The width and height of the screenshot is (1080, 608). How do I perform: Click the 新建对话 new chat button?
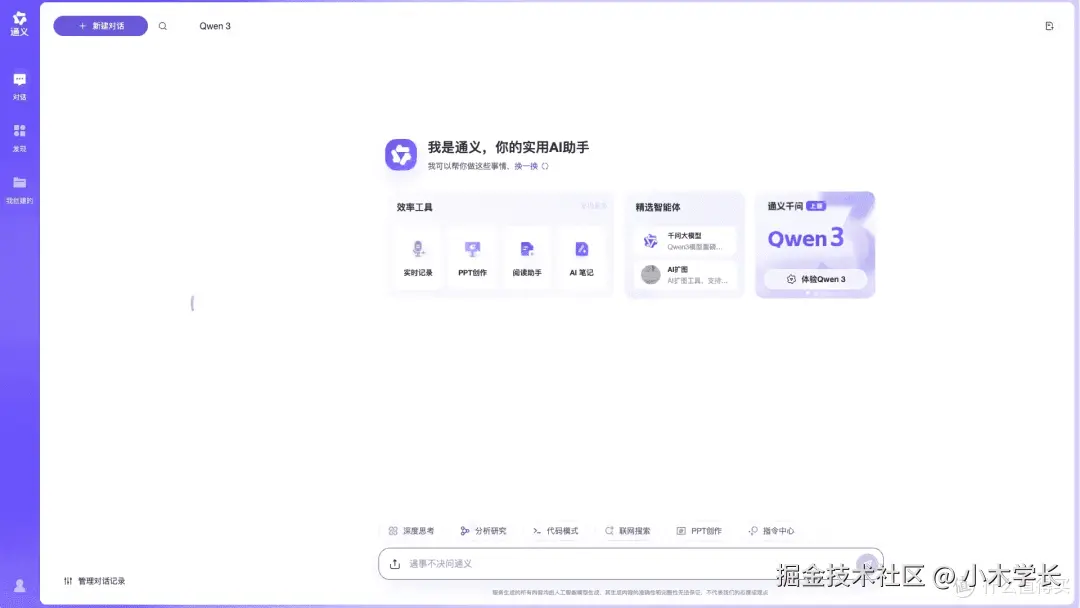point(99,26)
